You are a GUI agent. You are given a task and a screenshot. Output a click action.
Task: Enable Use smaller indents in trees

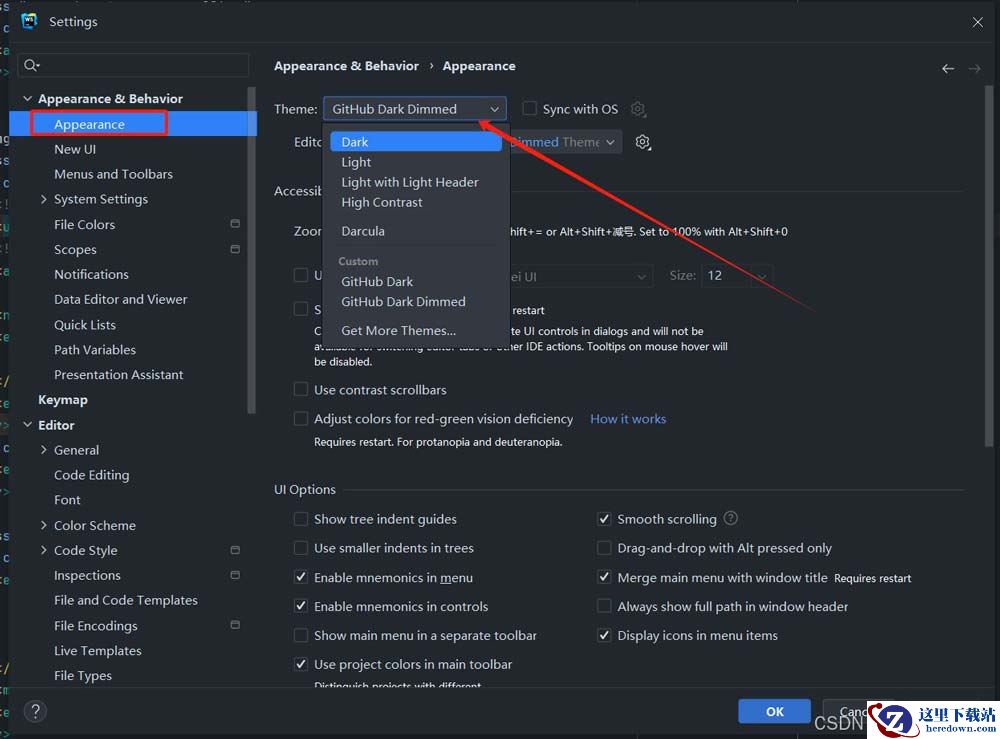[x=300, y=548]
